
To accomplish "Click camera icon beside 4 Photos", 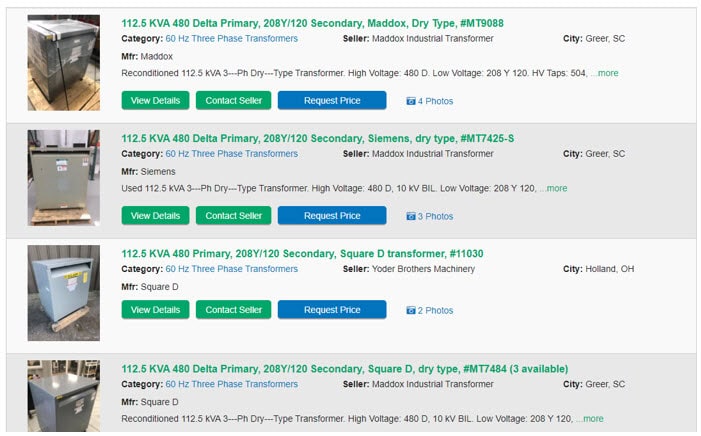I will click(x=410, y=101).
